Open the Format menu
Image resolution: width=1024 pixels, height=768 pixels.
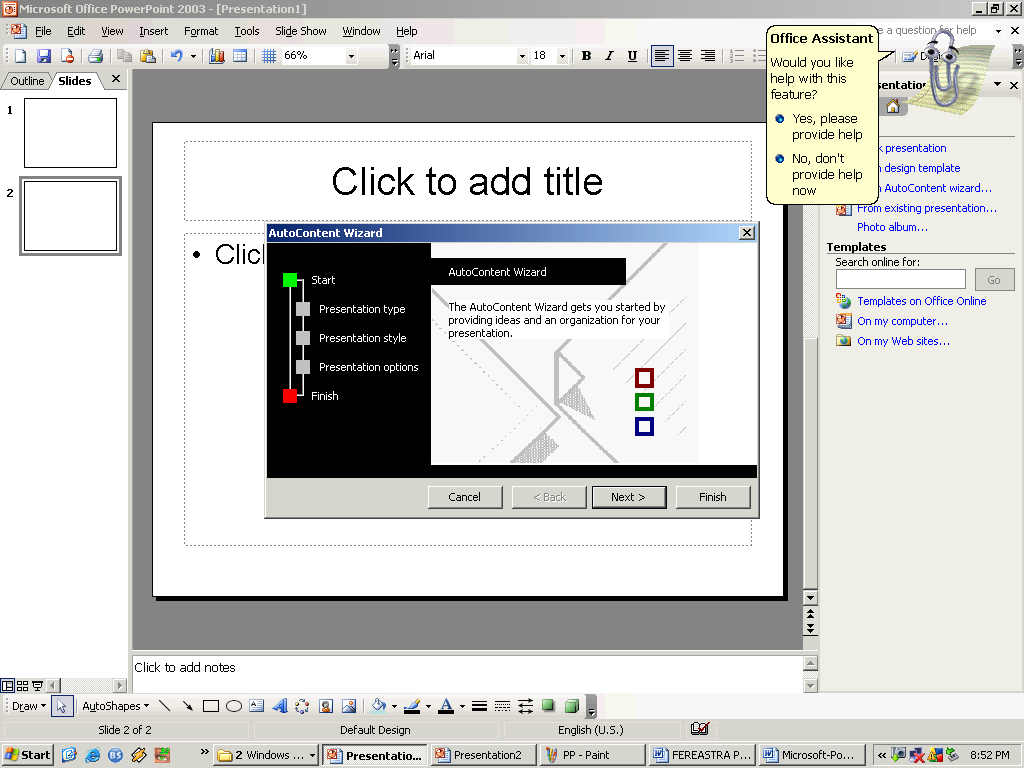point(201,31)
